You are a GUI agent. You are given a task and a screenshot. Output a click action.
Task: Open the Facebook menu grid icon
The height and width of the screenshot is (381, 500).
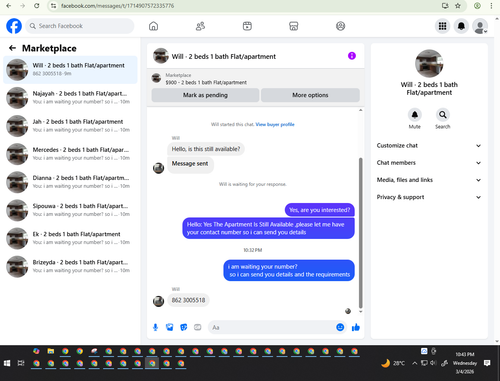coord(442,26)
